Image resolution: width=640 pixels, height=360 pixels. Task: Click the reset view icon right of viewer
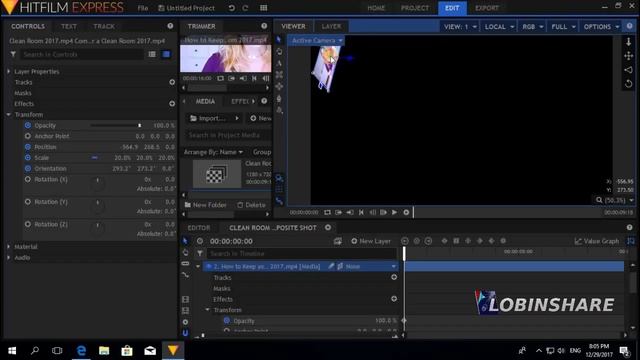[x=629, y=84]
